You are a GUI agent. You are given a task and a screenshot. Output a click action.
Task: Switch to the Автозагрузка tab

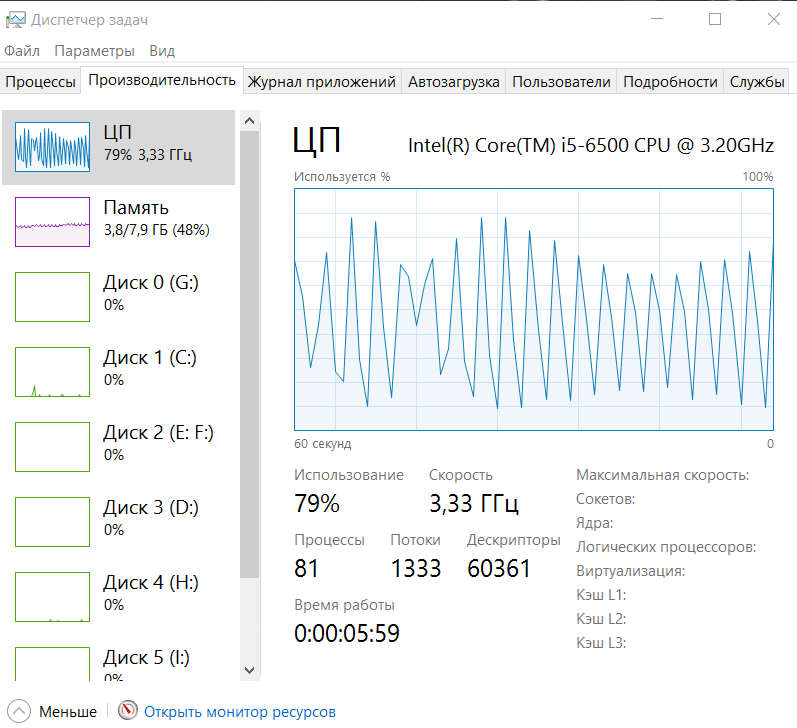(x=453, y=82)
